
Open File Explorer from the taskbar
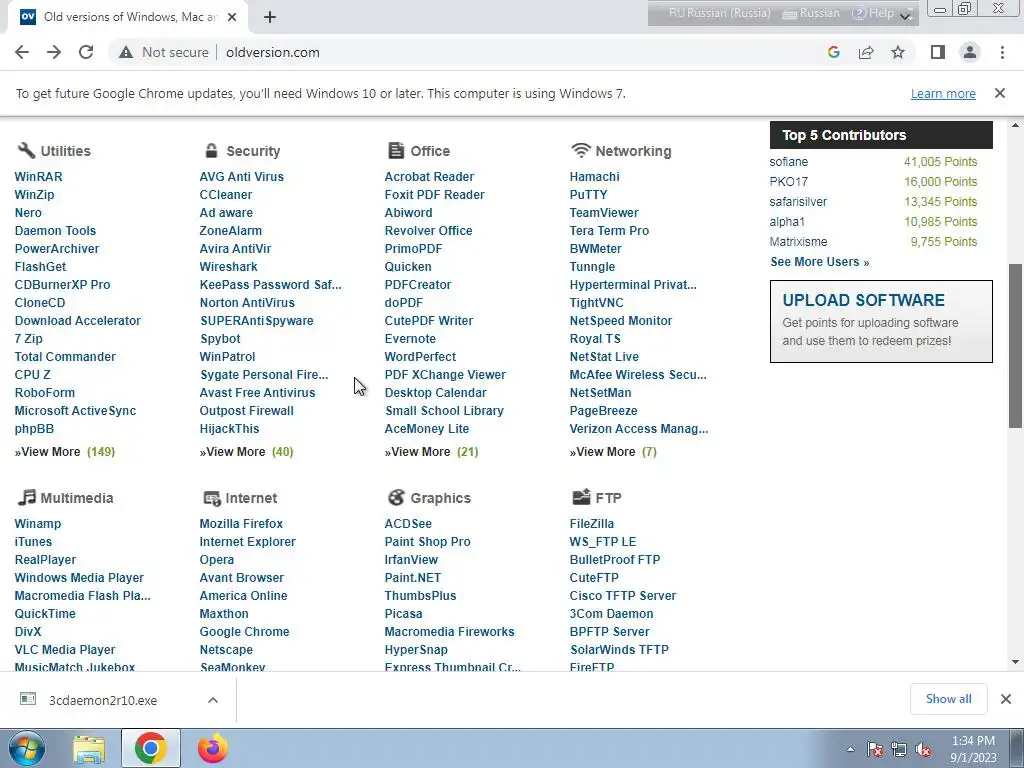[89, 749]
